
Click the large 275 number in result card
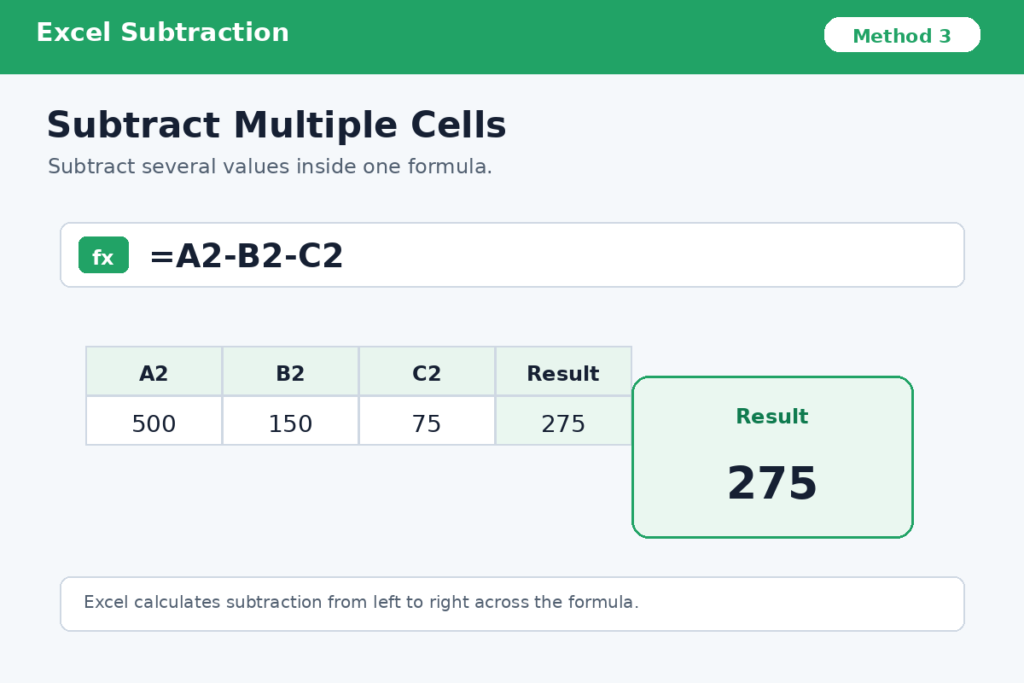(x=772, y=483)
